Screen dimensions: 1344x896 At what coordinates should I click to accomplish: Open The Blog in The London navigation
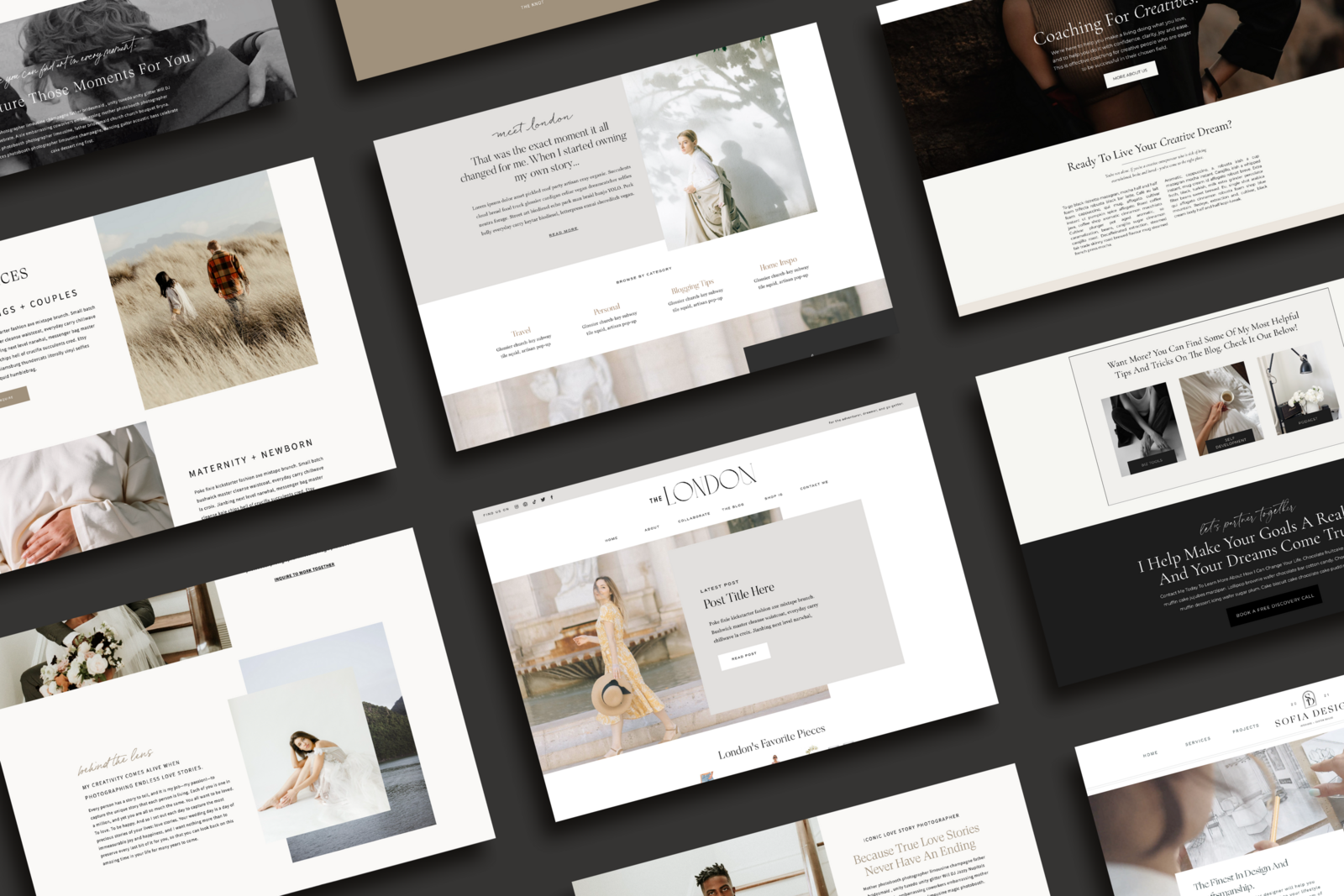(x=732, y=507)
